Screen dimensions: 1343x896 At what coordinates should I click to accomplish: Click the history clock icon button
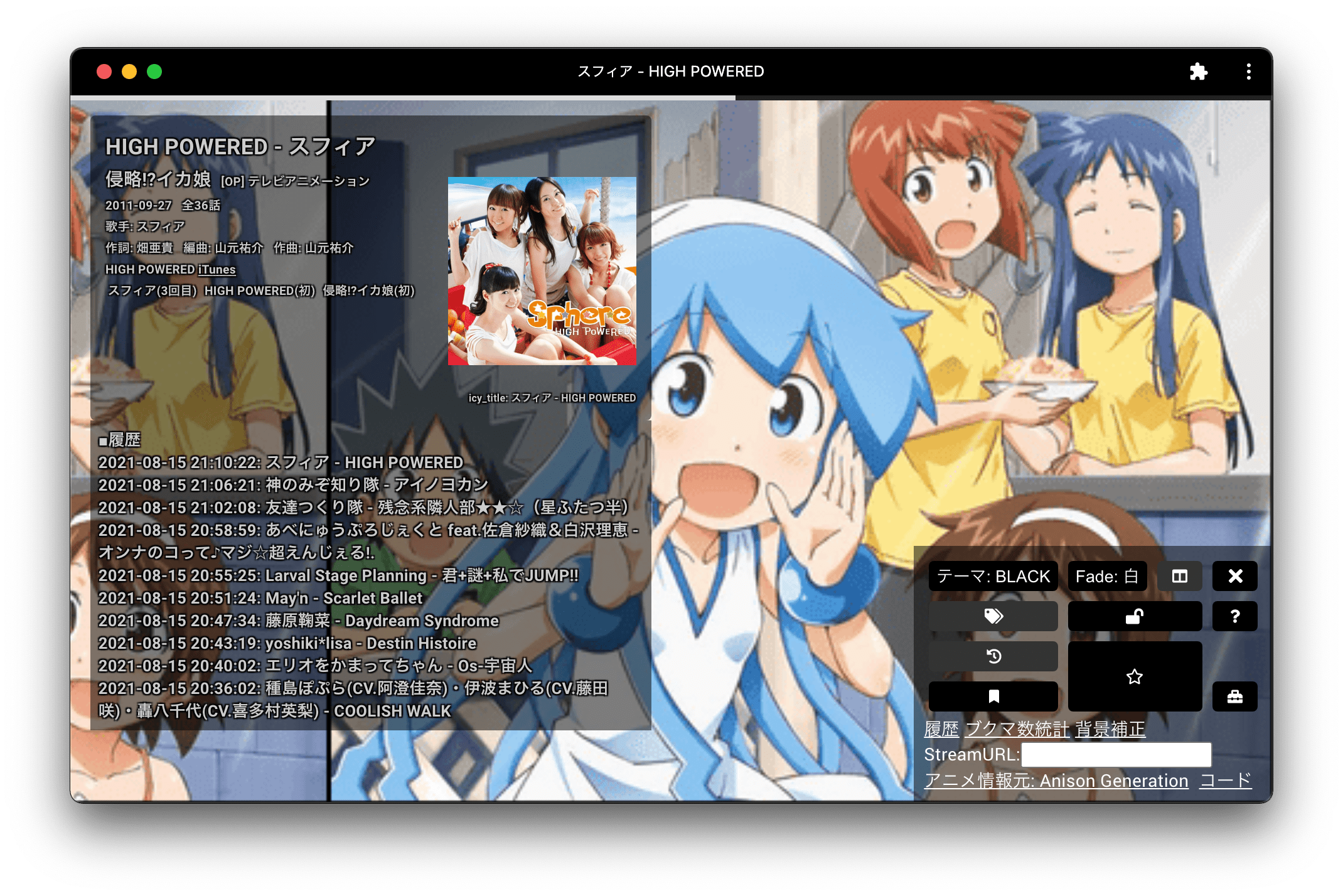pyautogui.click(x=993, y=656)
